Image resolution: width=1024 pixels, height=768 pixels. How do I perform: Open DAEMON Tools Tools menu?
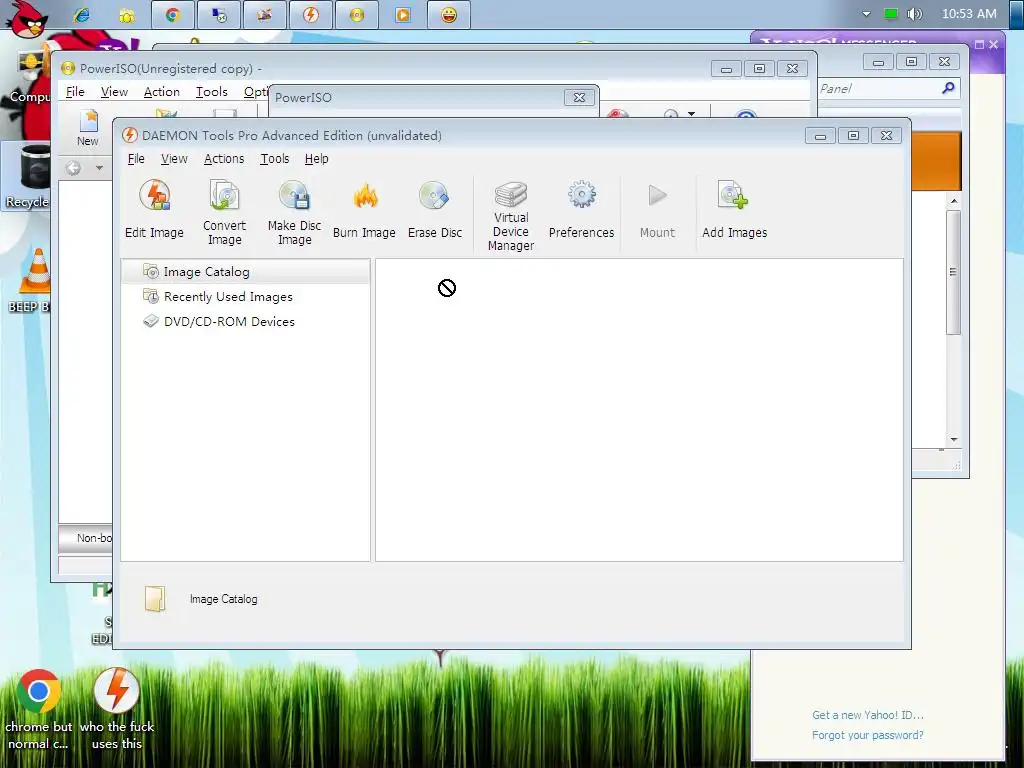(x=274, y=159)
